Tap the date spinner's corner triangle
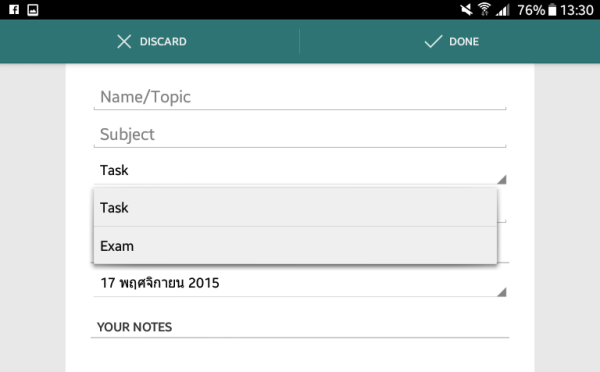The height and width of the screenshot is (372, 600). [x=502, y=292]
